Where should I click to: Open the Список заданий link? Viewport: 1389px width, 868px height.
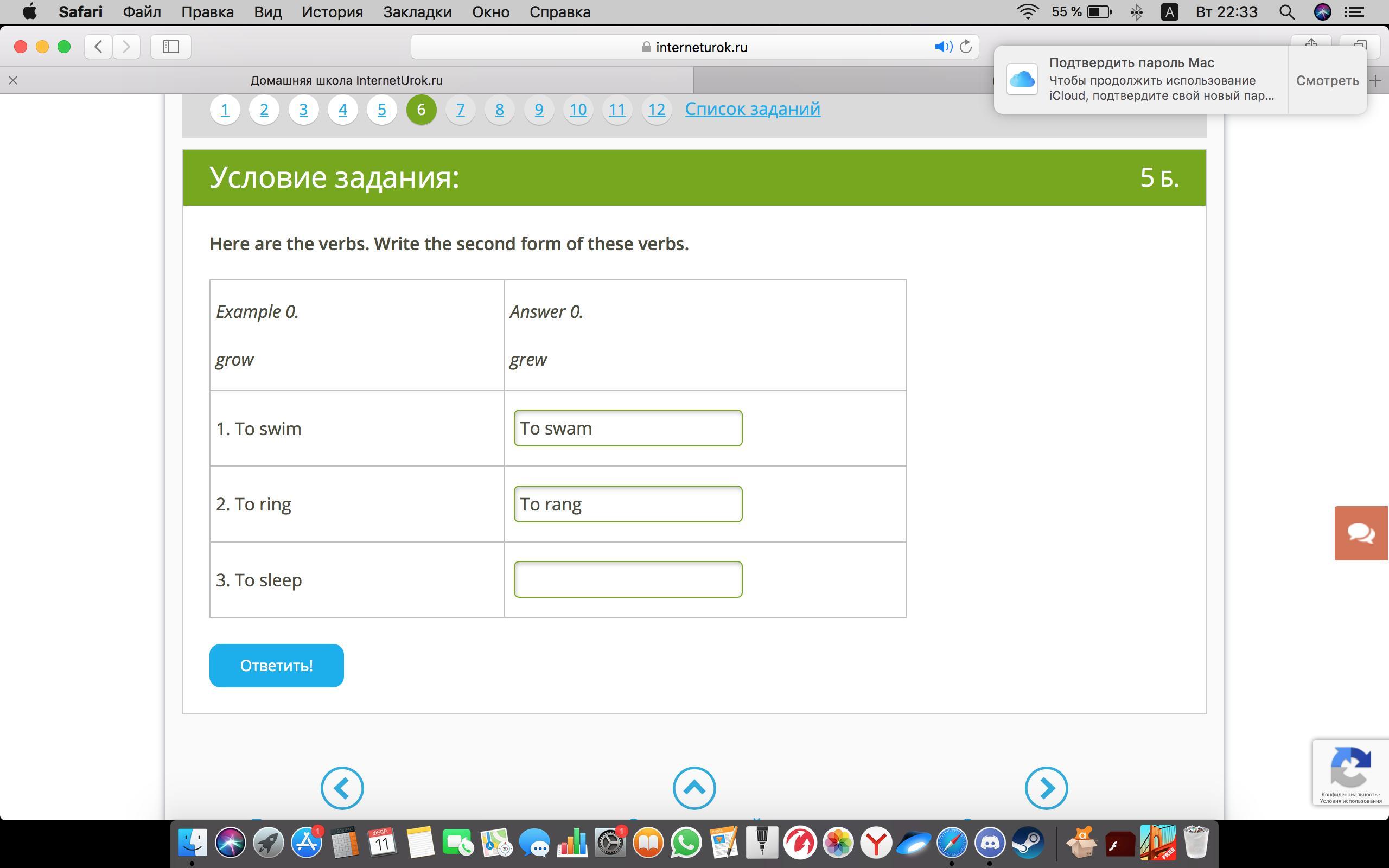[x=752, y=108]
